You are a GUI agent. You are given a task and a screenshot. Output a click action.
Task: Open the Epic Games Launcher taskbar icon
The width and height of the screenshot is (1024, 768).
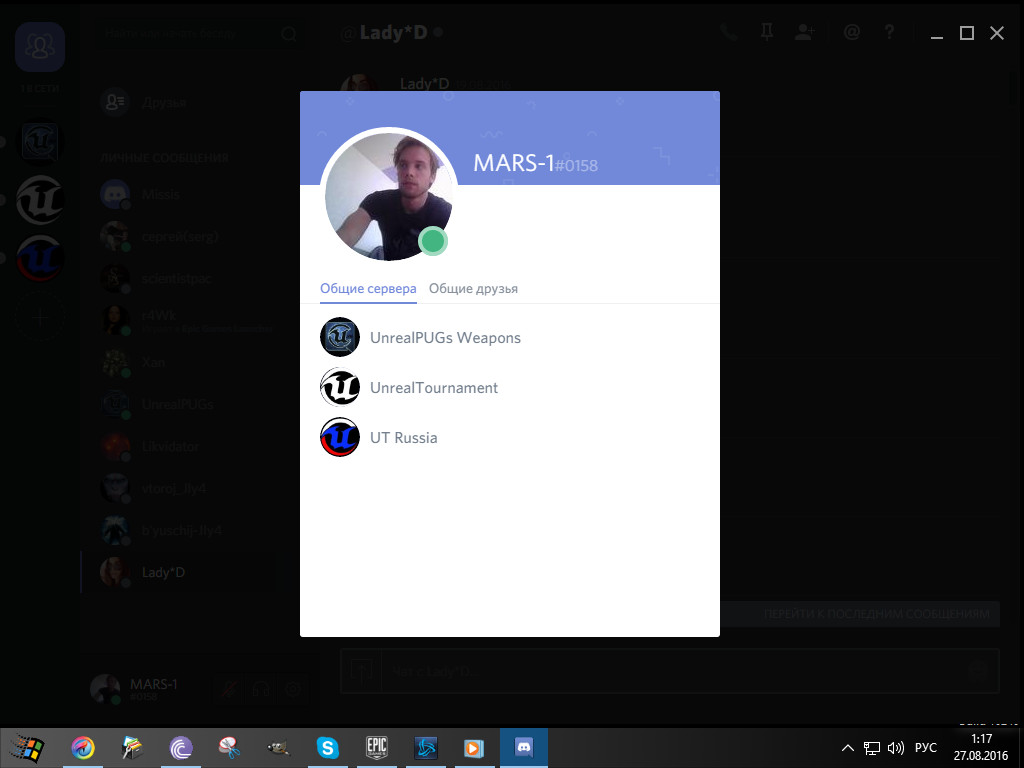[377, 748]
